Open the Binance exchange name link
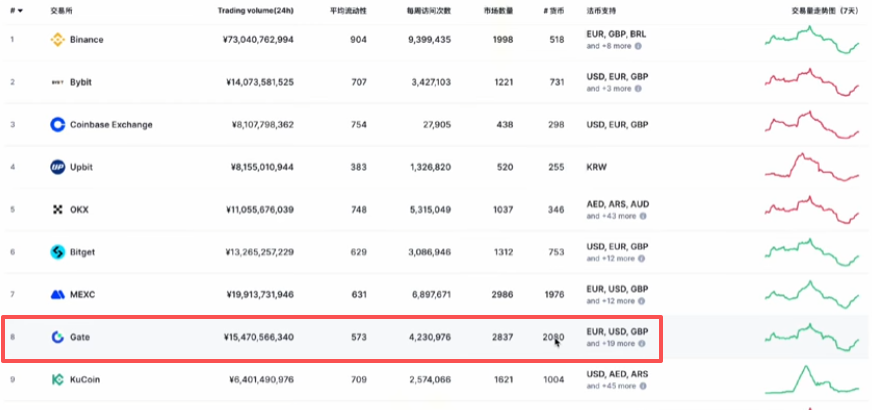 click(87, 40)
